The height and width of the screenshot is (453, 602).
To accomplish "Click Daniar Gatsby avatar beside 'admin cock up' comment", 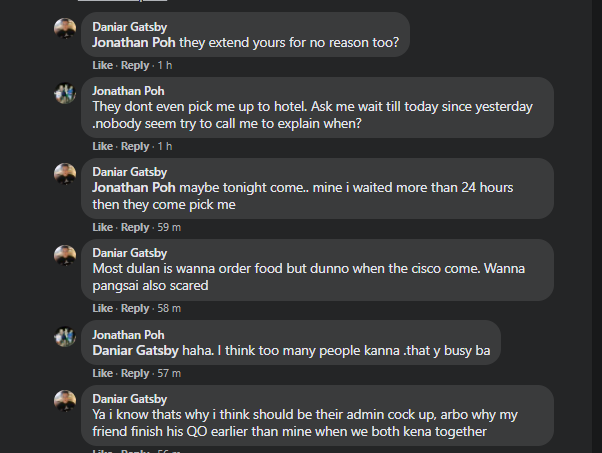I will 65,401.
